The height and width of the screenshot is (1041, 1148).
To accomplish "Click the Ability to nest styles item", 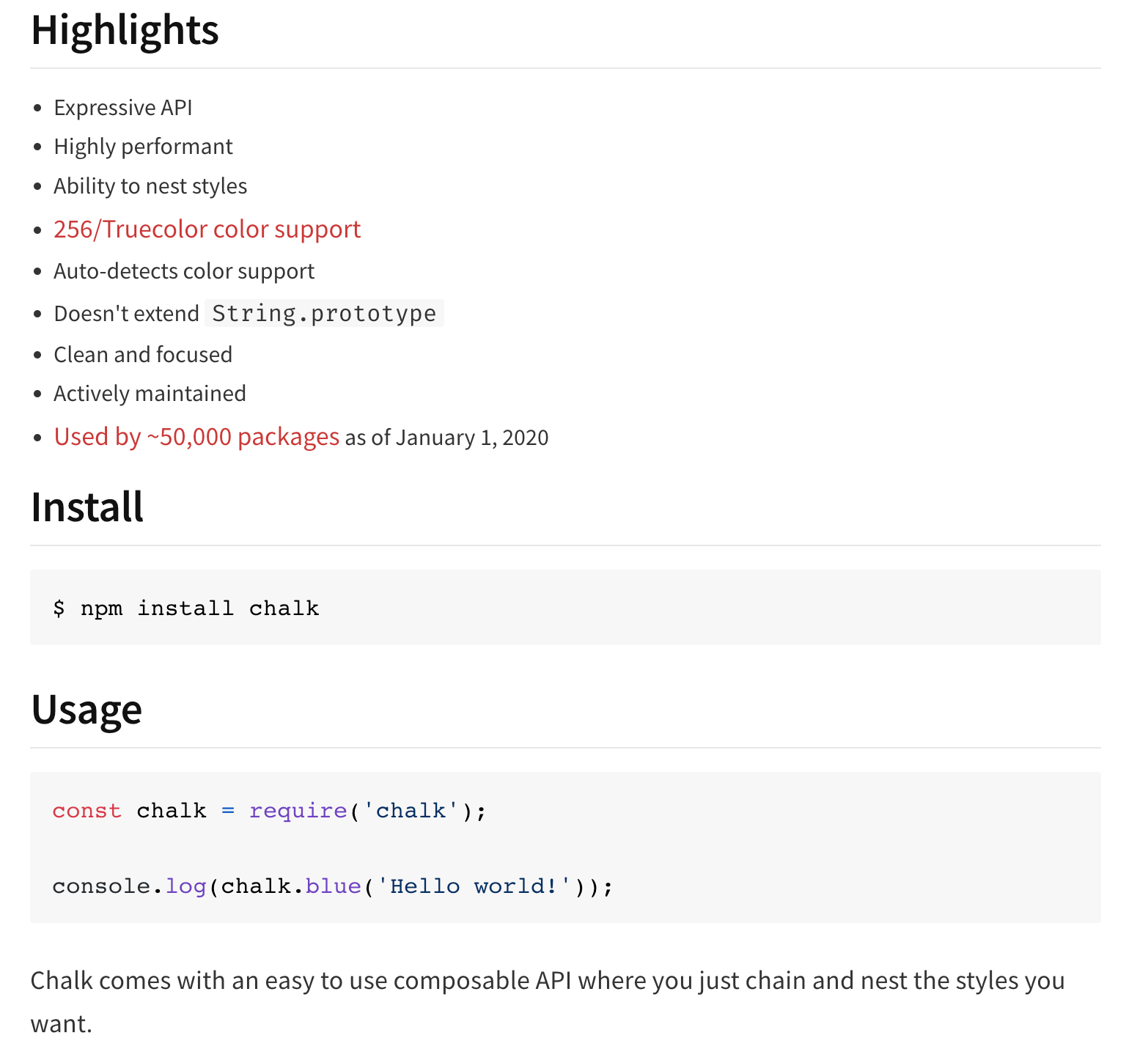I will click(150, 186).
